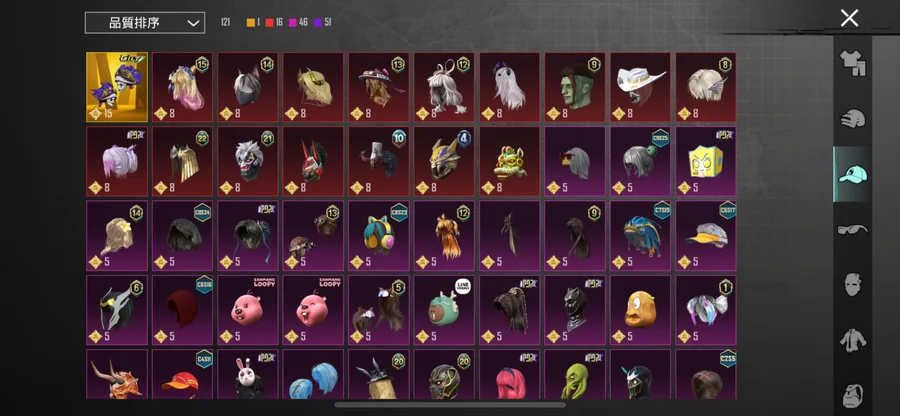
Task: Open the glasses category icon
Action: point(852,230)
